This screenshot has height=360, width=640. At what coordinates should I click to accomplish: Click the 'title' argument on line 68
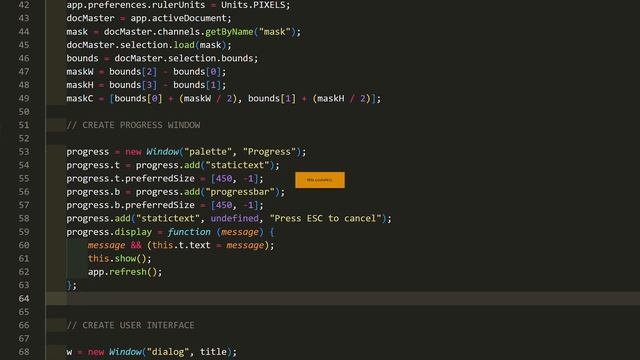(x=213, y=351)
